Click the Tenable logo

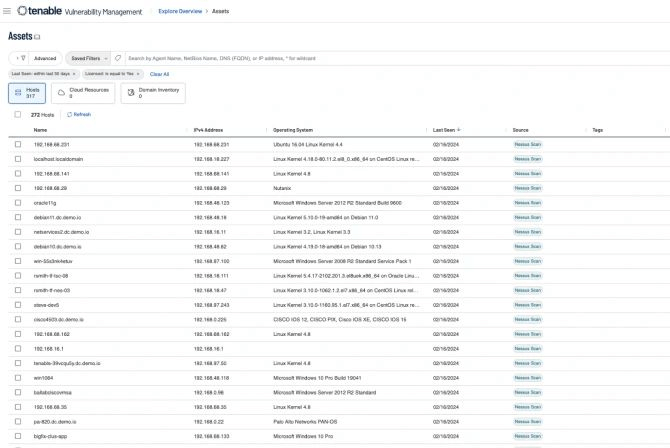tap(39, 11)
